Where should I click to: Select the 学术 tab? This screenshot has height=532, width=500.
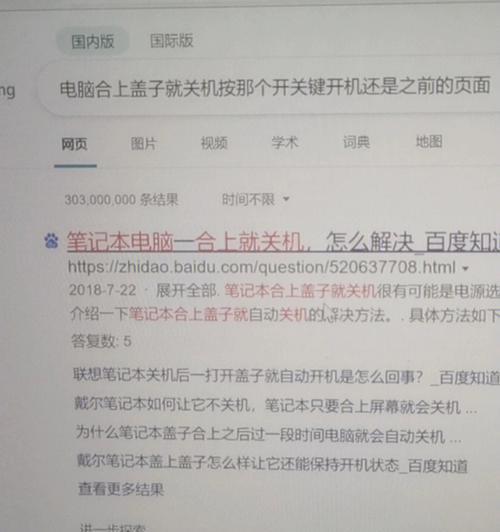tap(285, 142)
